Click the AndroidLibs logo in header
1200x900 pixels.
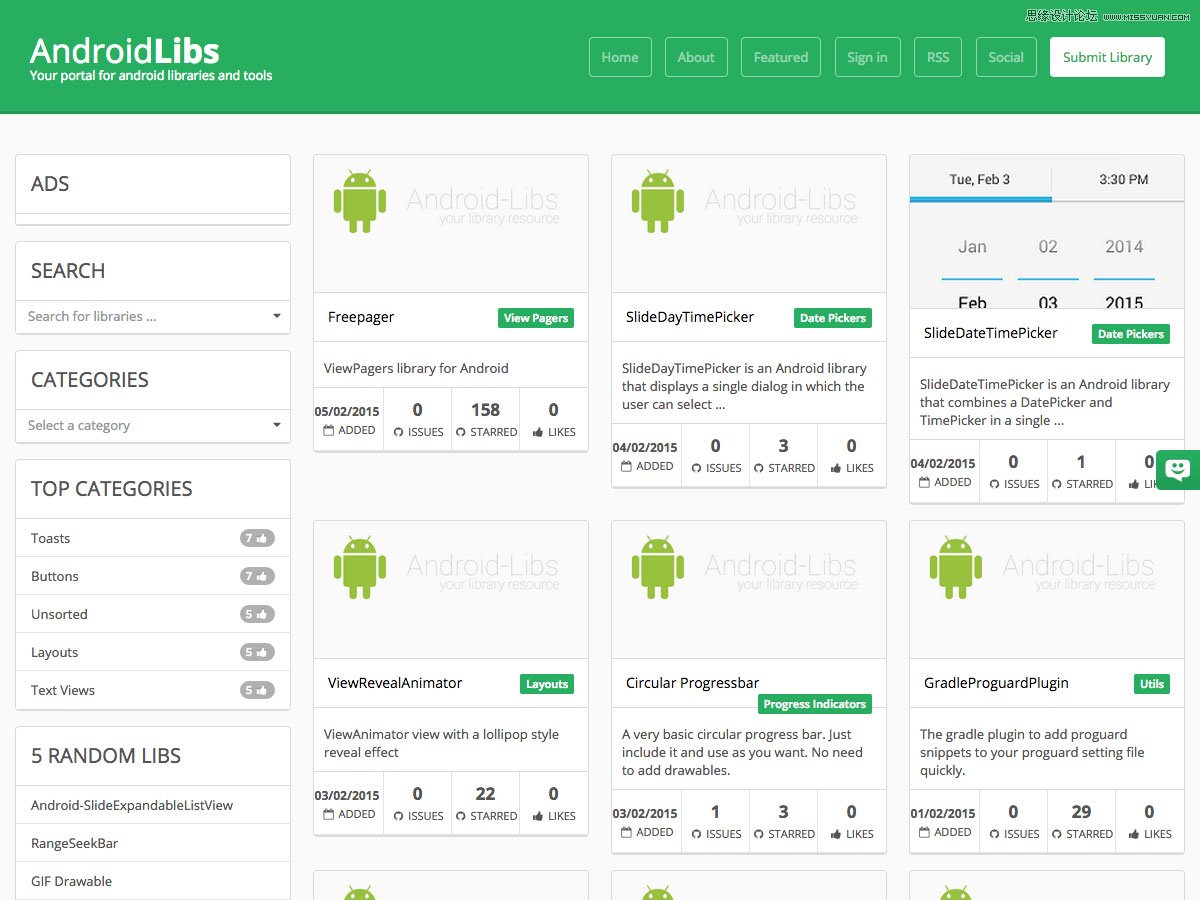[124, 51]
